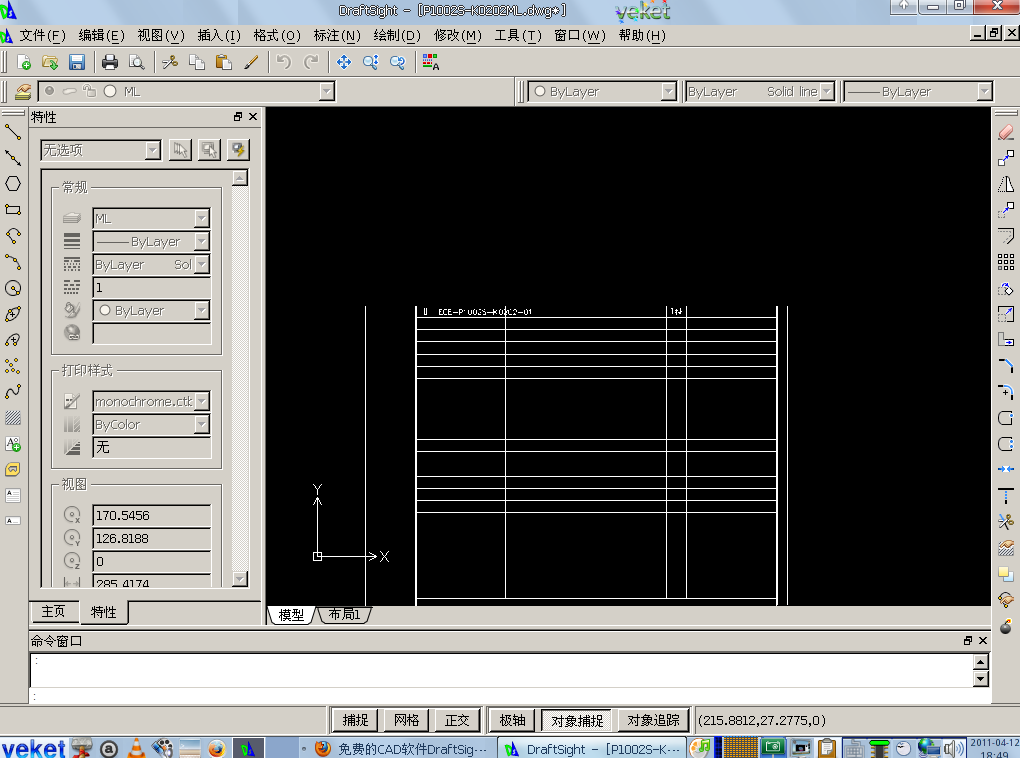Select the Circle draw tool
1020x758 pixels.
[x=13, y=288]
